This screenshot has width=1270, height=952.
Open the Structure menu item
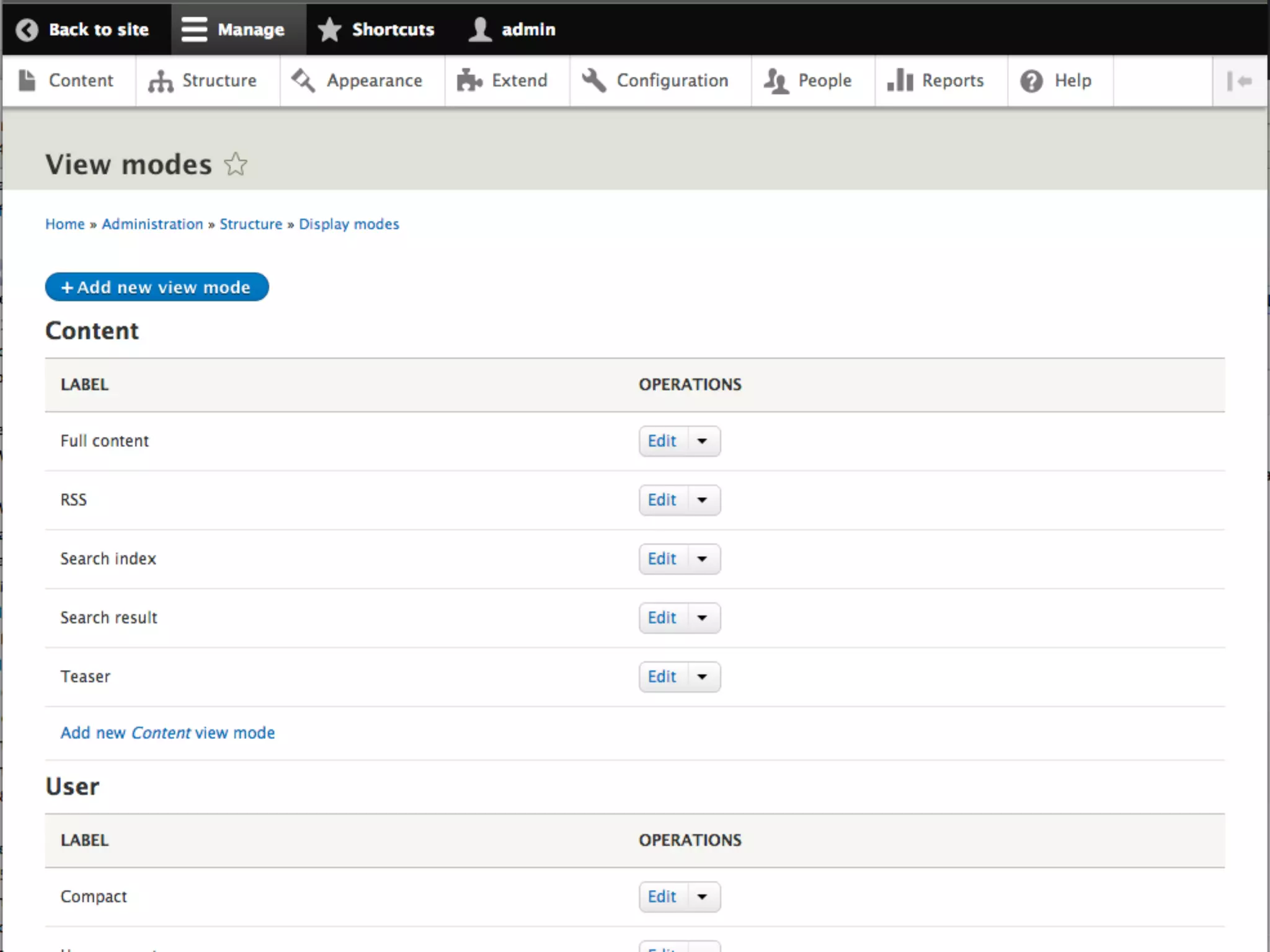(x=208, y=81)
